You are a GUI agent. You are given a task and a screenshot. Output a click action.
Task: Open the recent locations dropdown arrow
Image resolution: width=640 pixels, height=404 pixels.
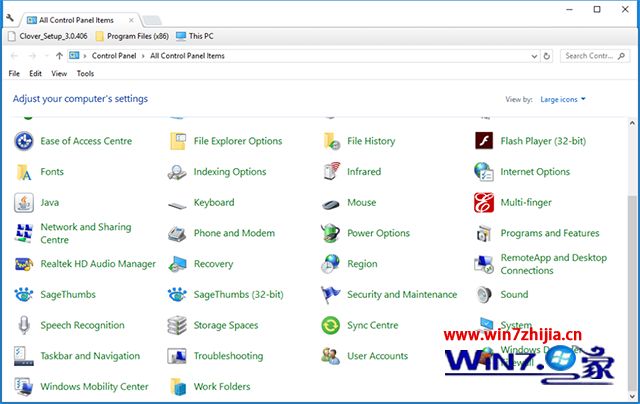[47, 56]
